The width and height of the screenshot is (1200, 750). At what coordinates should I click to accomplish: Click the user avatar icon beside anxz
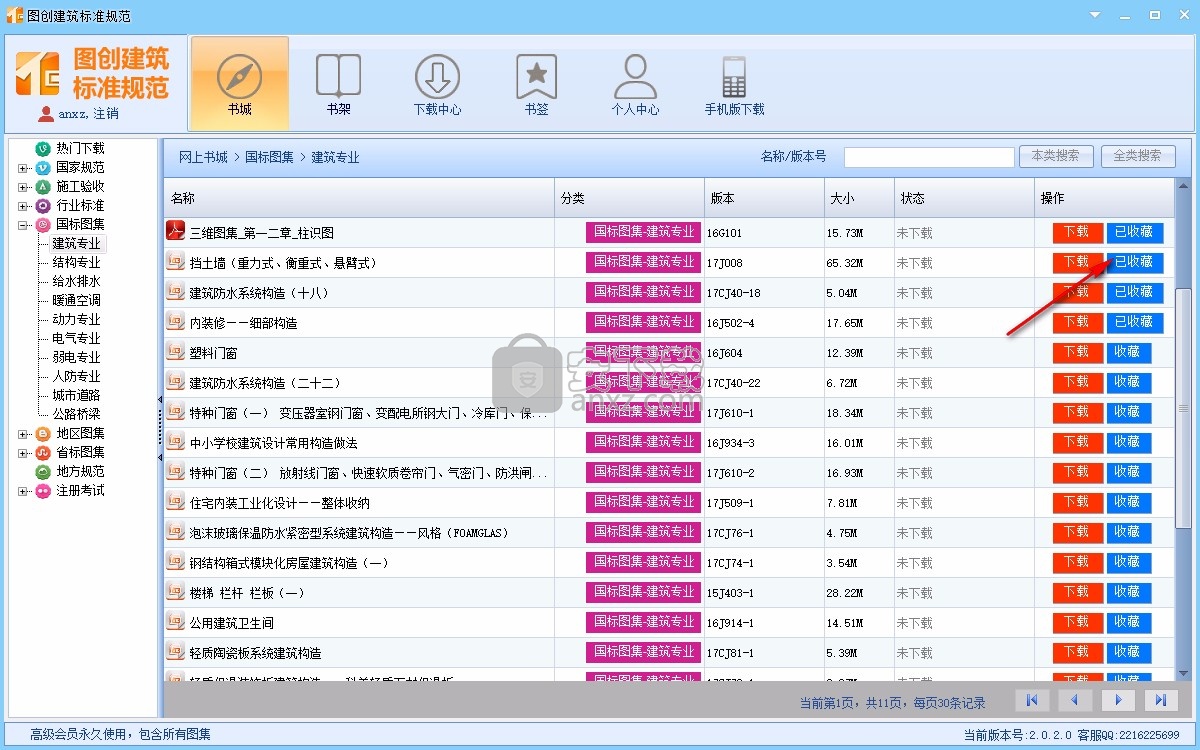[x=46, y=114]
